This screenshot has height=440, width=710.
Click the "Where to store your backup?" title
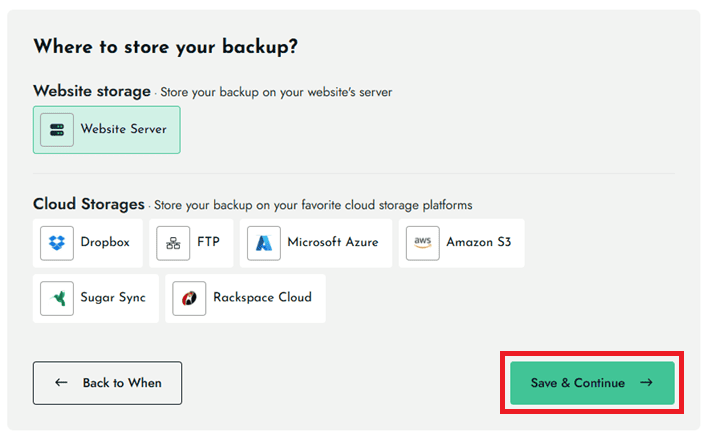(166, 47)
